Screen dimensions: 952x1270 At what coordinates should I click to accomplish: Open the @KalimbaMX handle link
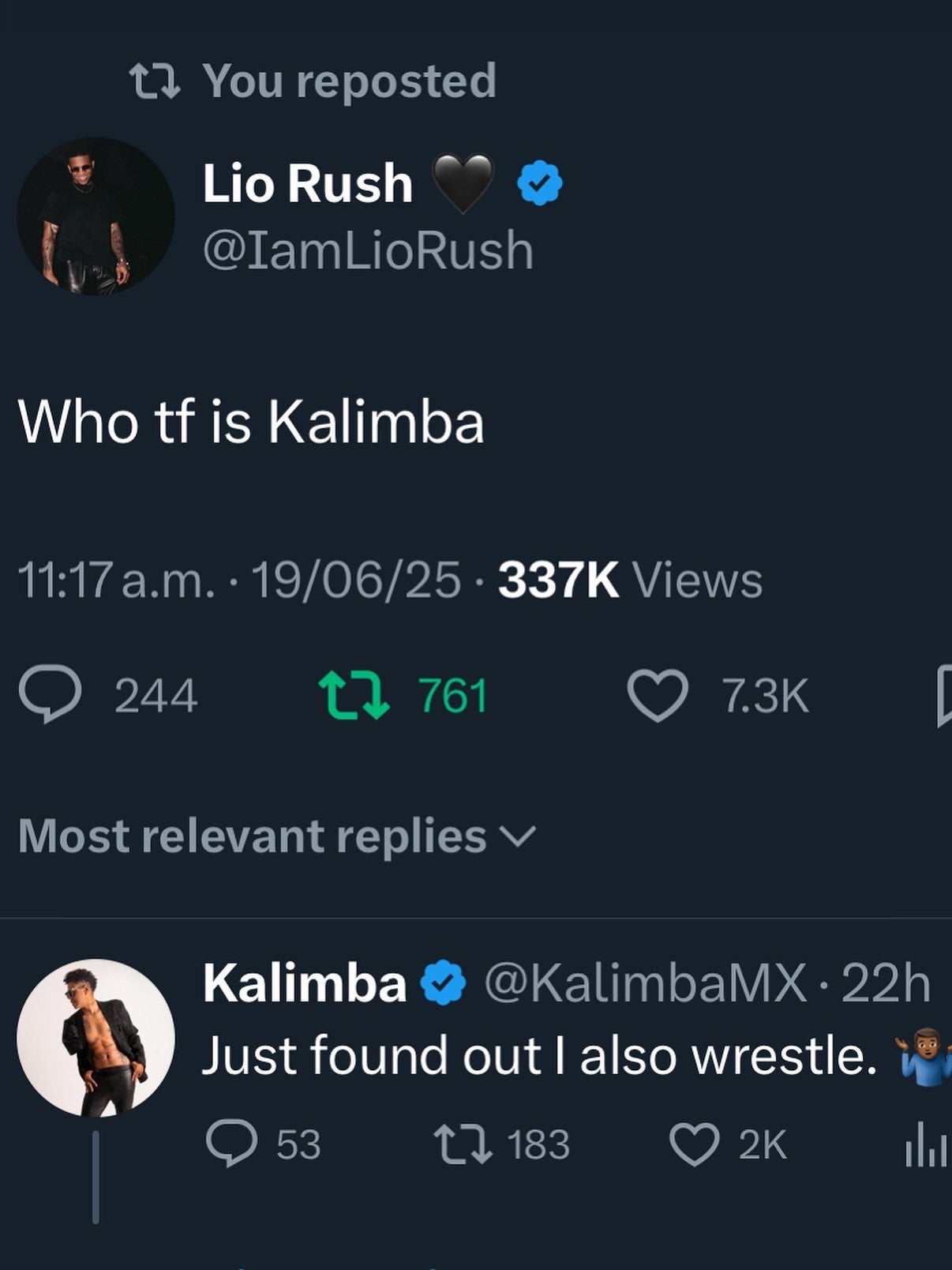point(644,984)
